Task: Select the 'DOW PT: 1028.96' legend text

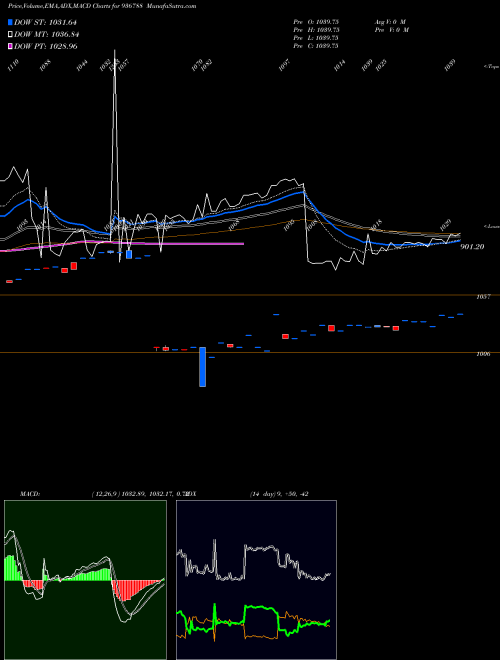Action: (45, 46)
